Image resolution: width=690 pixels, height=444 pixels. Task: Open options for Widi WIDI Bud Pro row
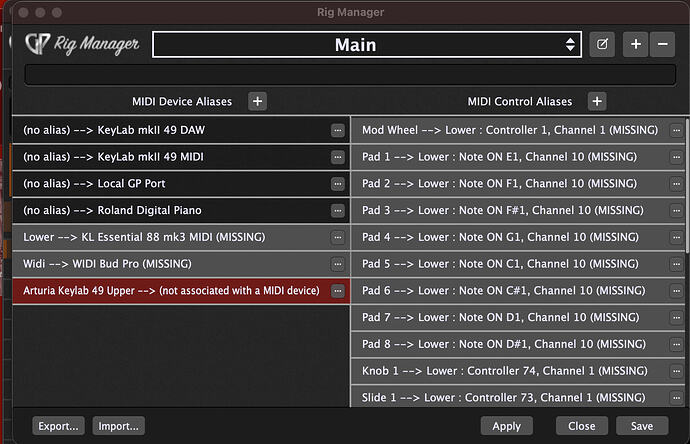click(338, 264)
